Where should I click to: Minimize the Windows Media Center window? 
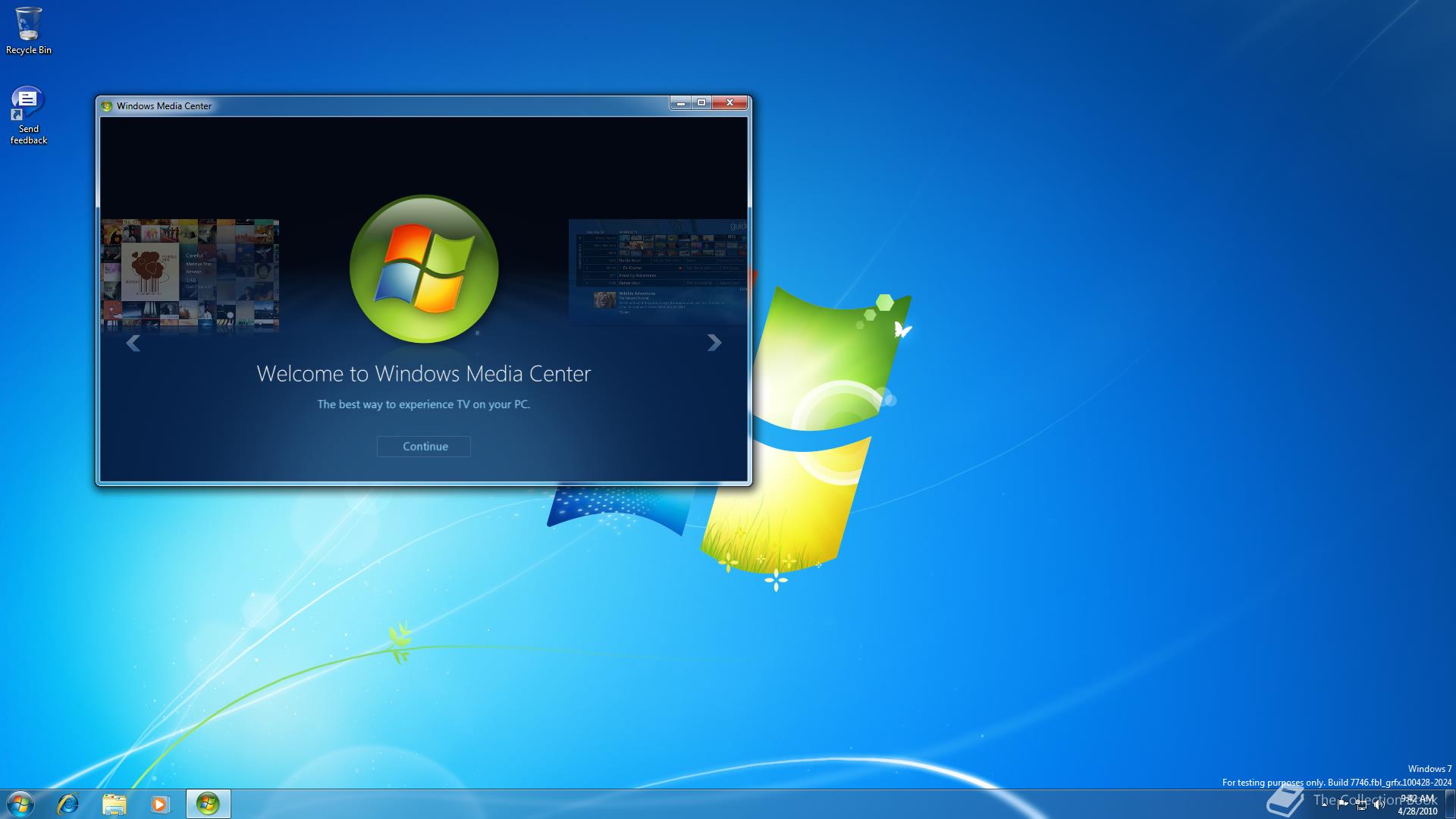point(680,103)
